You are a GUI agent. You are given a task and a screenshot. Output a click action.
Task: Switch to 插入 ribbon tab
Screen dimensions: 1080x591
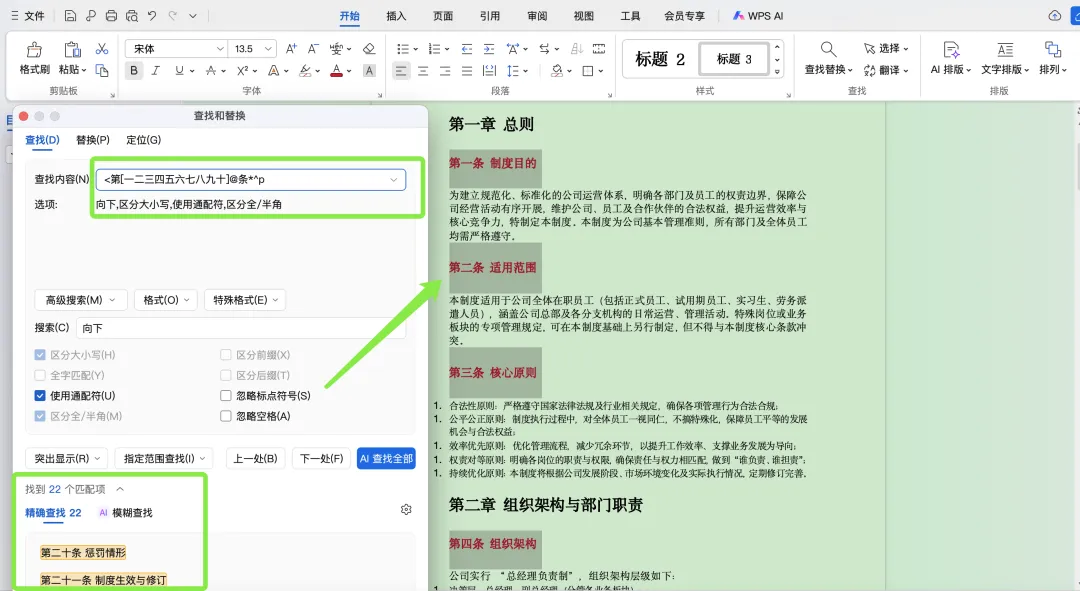tap(396, 16)
